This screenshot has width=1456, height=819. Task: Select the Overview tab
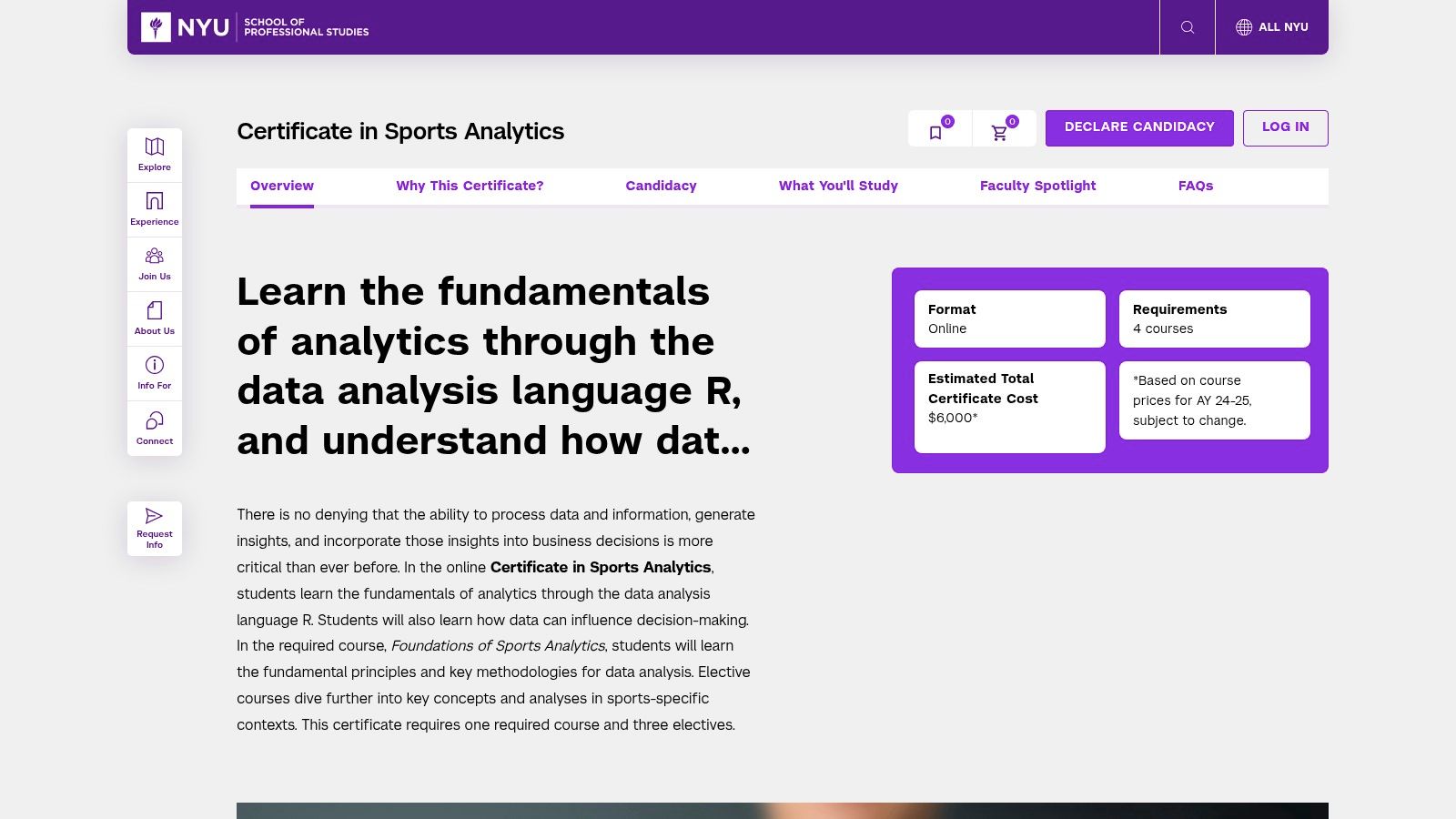[x=282, y=186]
